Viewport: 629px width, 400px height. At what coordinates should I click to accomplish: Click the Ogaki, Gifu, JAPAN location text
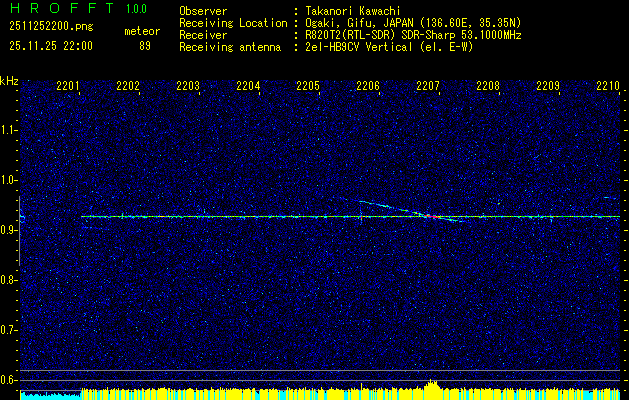click(413, 23)
